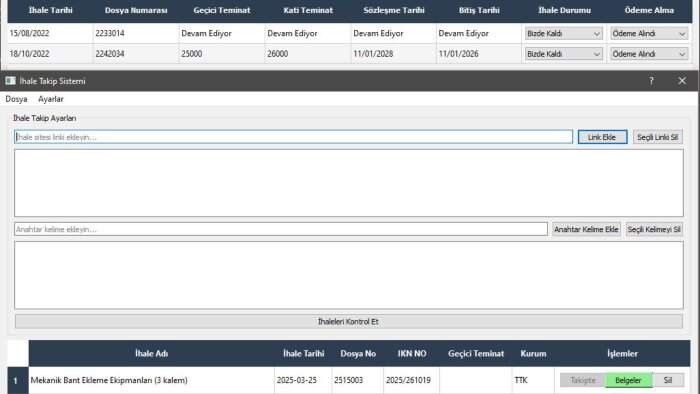Click the Seçili Linki Sil button
The image size is (700, 394).
coord(657,137)
